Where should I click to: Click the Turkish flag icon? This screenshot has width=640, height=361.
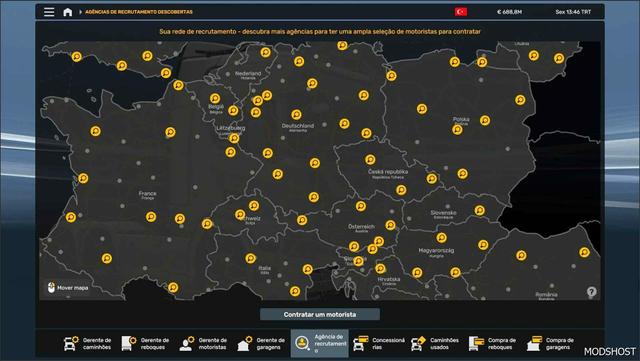[461, 12]
